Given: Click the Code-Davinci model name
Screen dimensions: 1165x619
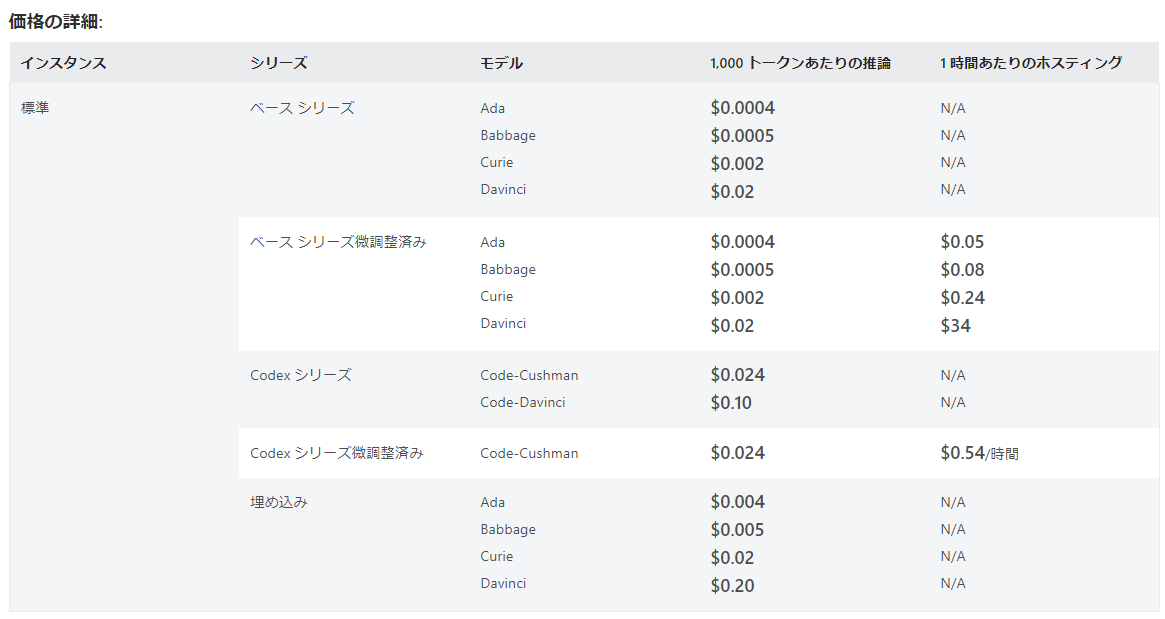Looking at the screenshot, I should coord(522,402).
